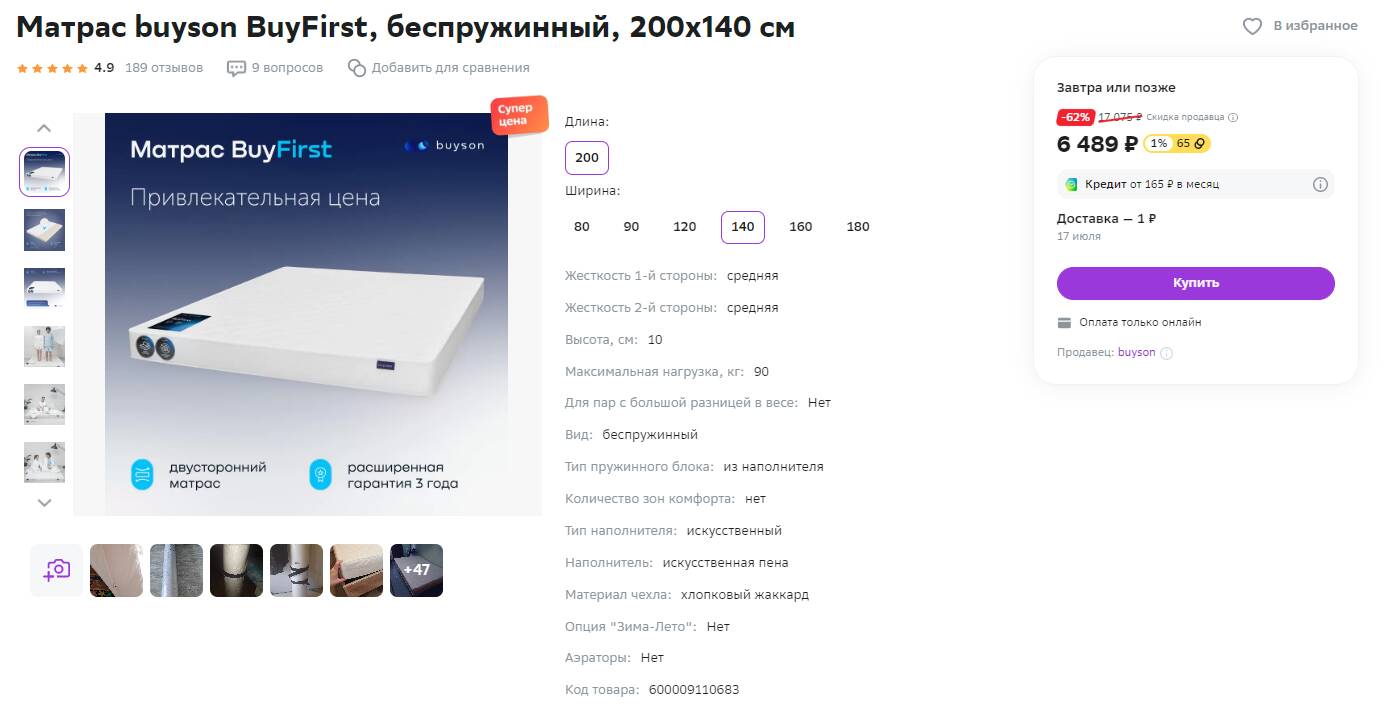This screenshot has height=711, width=1388.
Task: Click the camera add-photo icon
Action: coord(56,570)
